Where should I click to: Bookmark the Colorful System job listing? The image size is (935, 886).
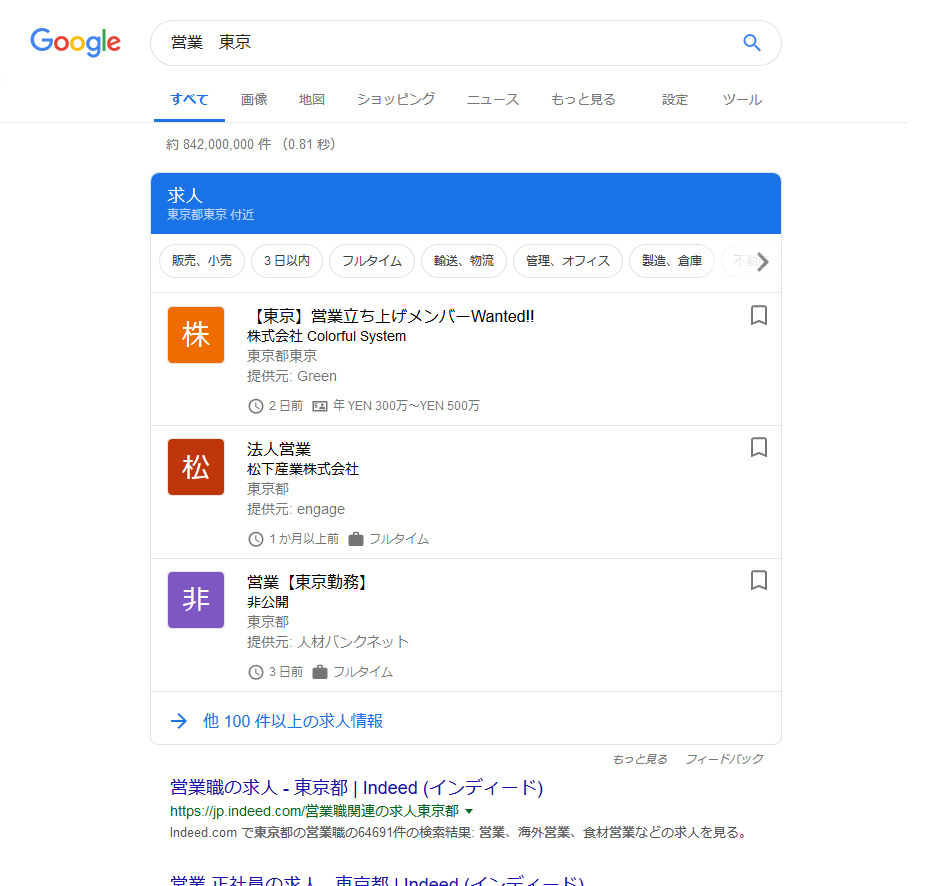click(758, 315)
